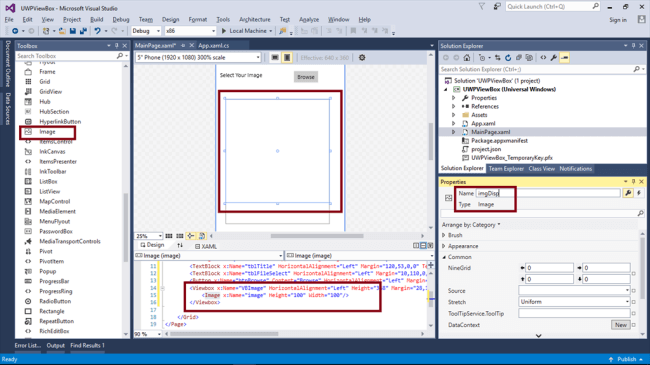Click the Undo toolbar icon

pos(97,31)
